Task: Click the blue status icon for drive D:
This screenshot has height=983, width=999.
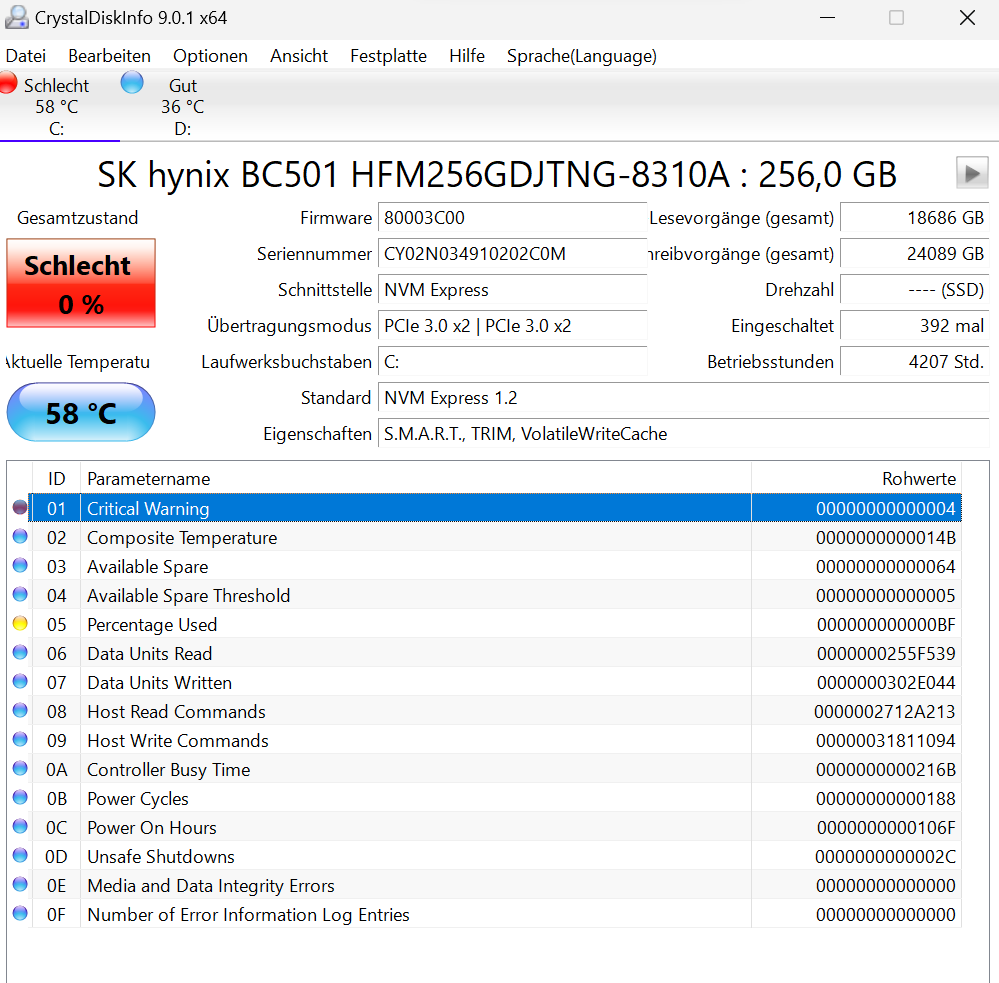Action: coord(132,83)
